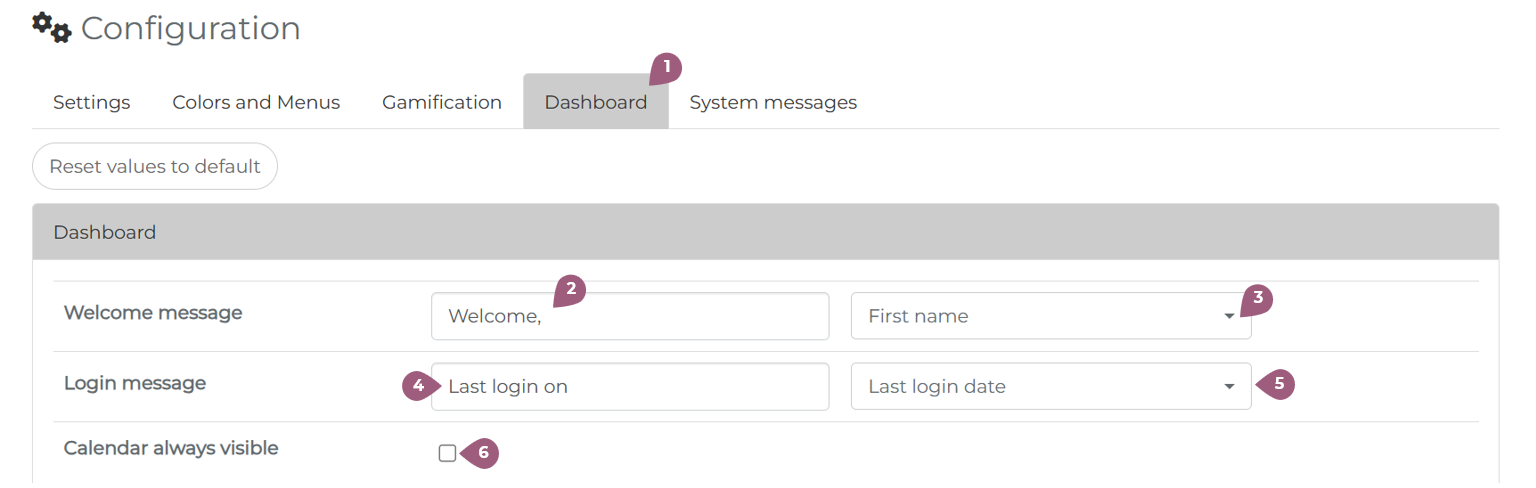Click into the Last login on field
This screenshot has width=1536, height=488.
630,386
